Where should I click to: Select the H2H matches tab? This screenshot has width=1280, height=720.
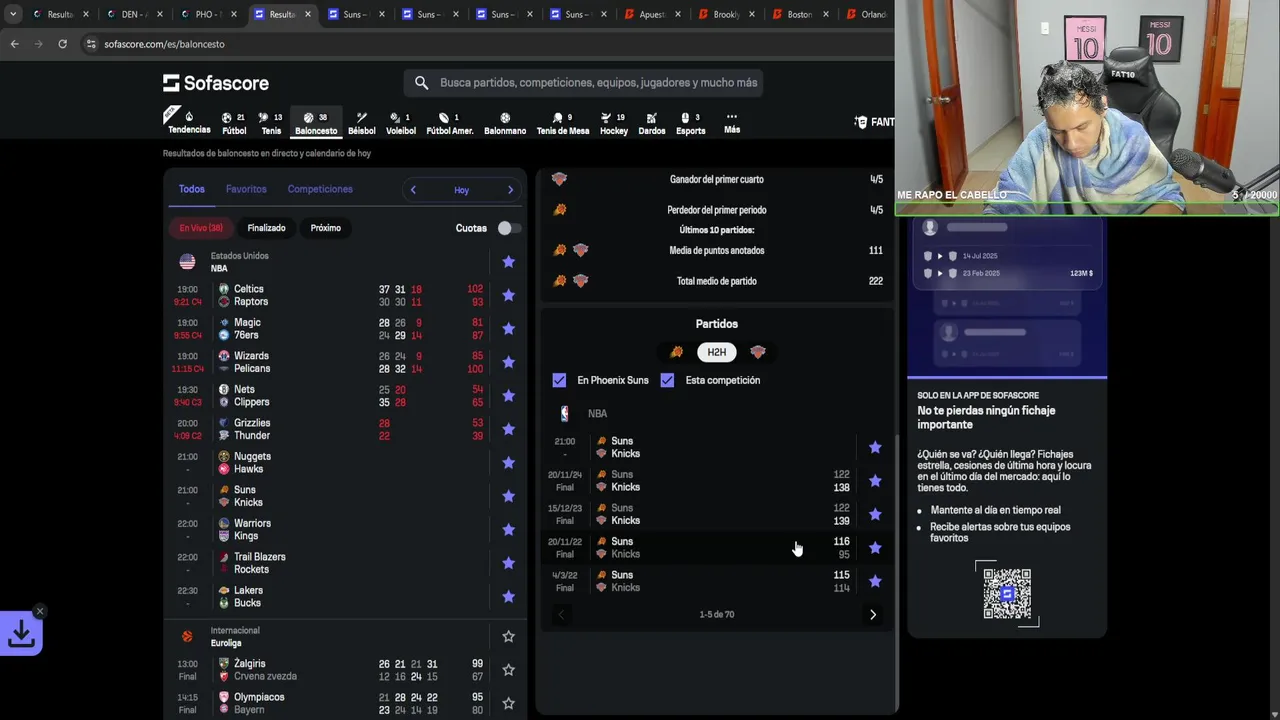click(716, 352)
